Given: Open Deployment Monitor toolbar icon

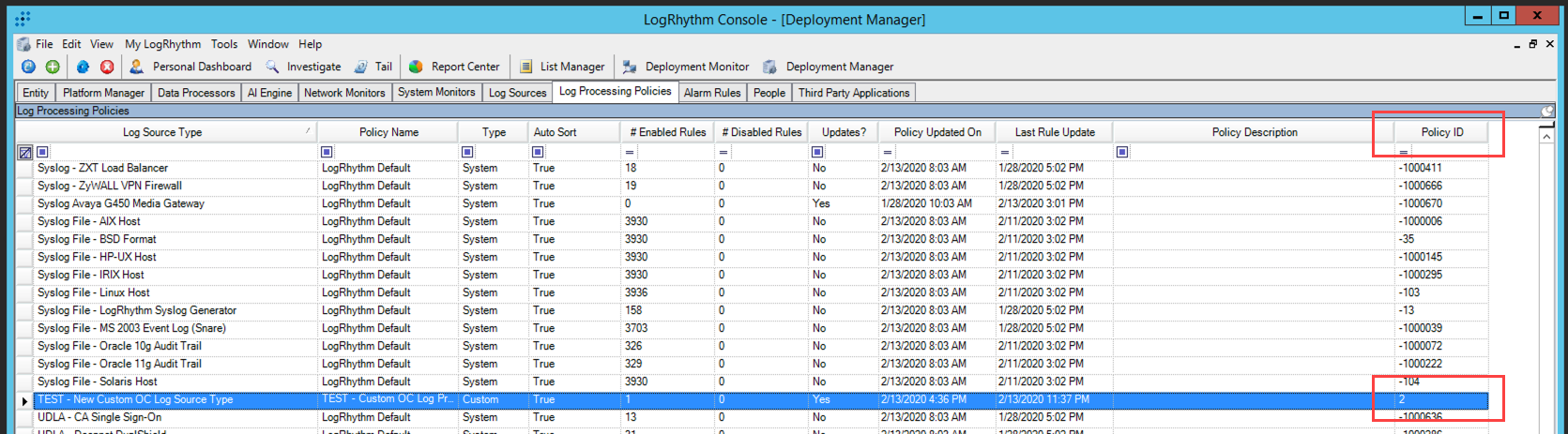Looking at the screenshot, I should pos(630,67).
